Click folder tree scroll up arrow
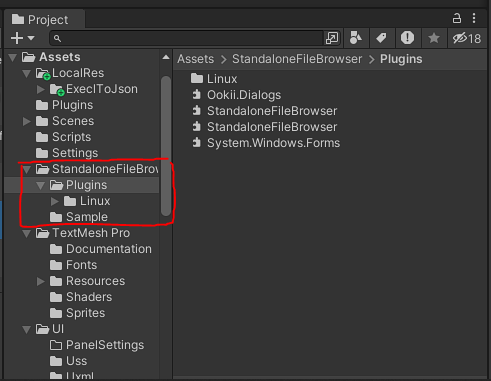This screenshot has width=491, height=381. pos(166,57)
